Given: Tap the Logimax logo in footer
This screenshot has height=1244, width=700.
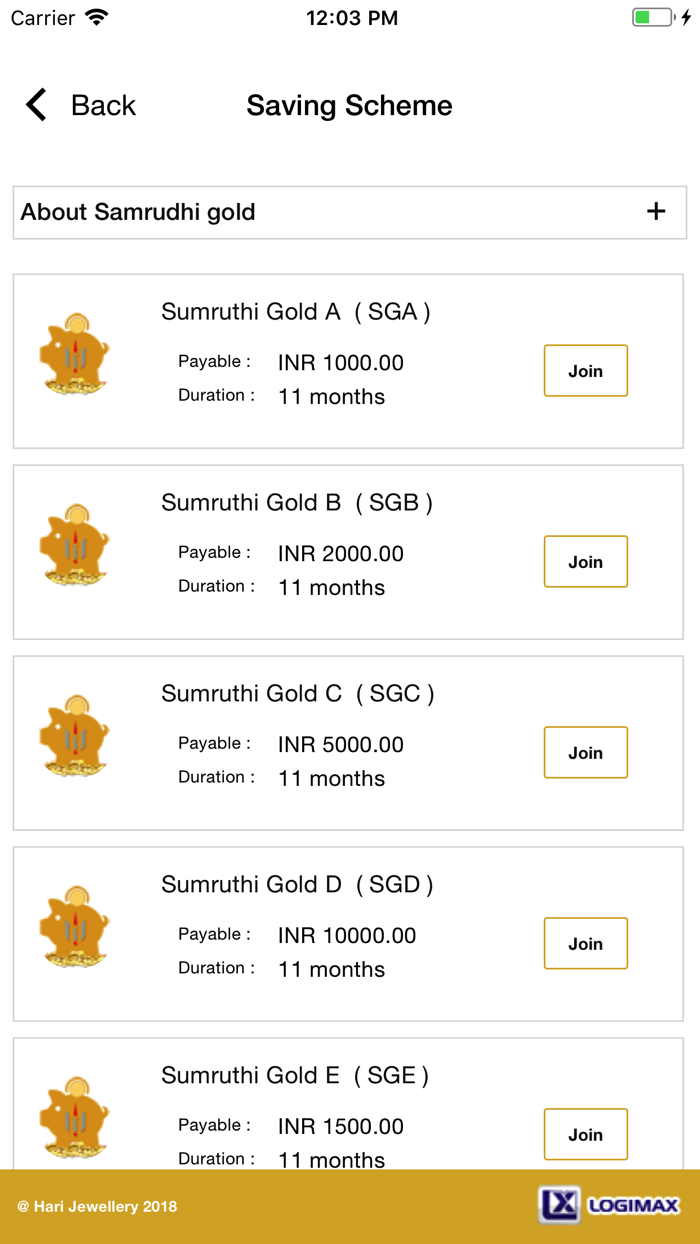Looking at the screenshot, I should tap(609, 1205).
